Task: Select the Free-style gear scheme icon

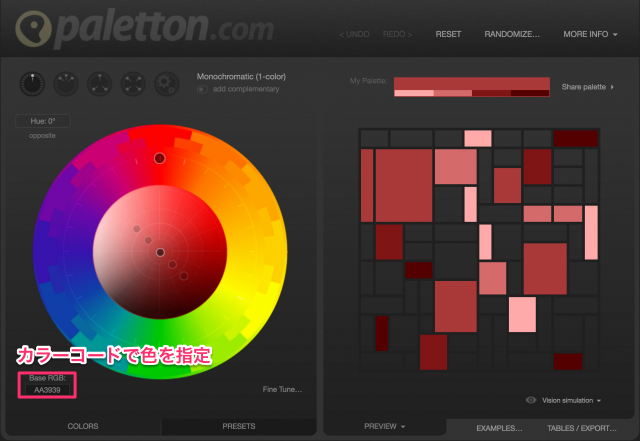Action: tap(167, 84)
